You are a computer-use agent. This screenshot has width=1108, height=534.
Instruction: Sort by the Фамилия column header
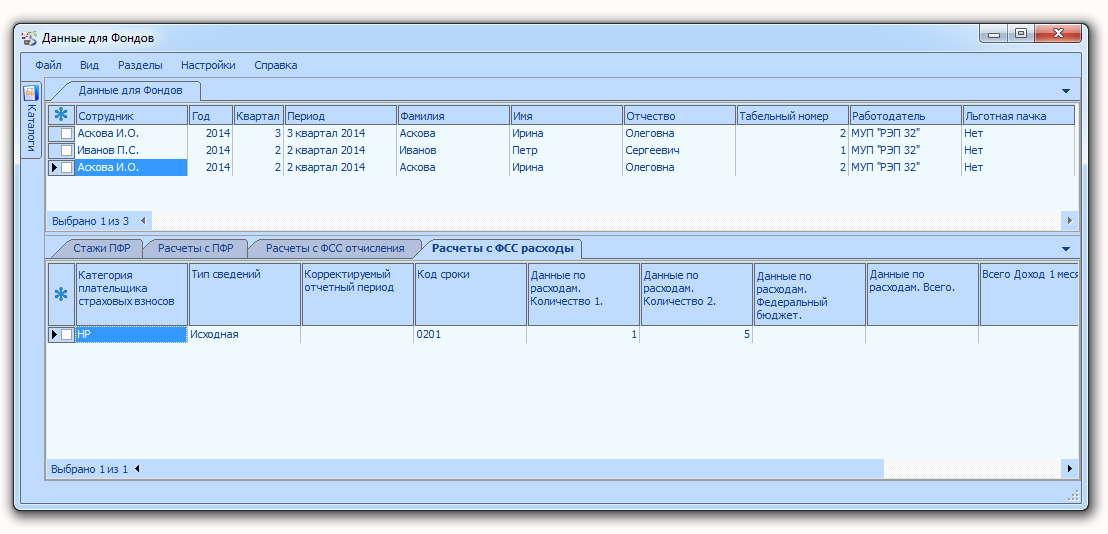(453, 116)
